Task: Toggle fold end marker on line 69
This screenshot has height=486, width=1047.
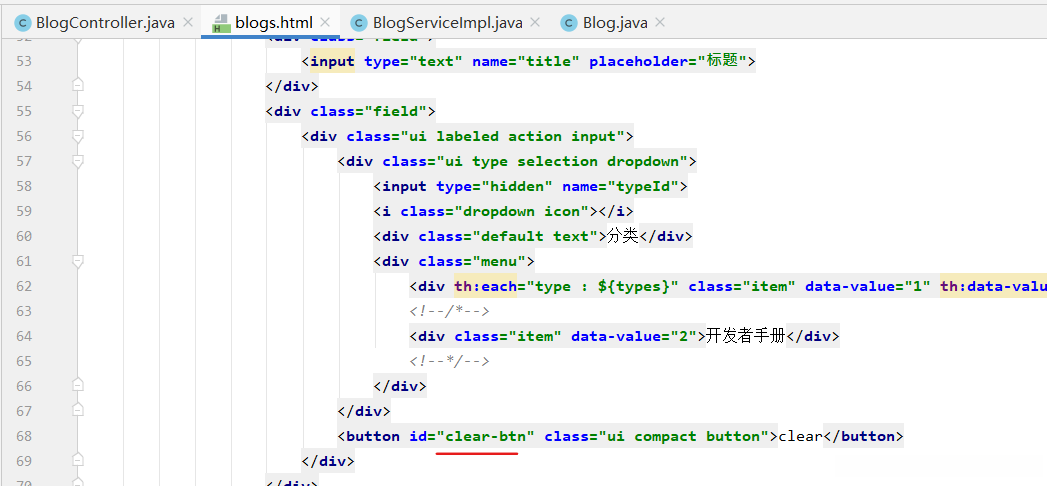Action: coord(78,461)
